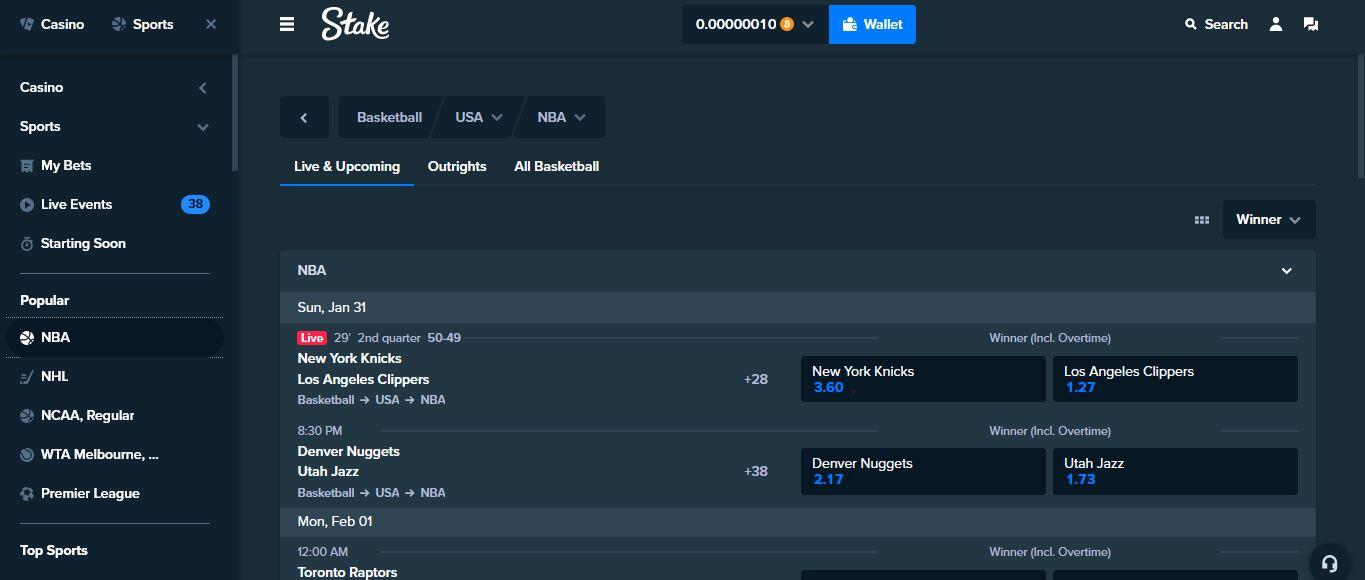Open the chat bubbles icon
The height and width of the screenshot is (580, 1365).
1311,24
